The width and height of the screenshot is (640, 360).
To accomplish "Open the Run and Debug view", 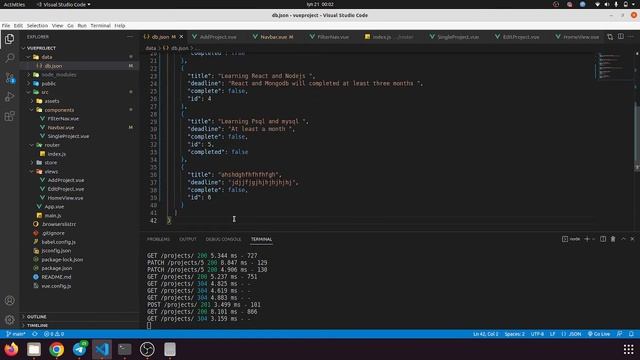I will (x=9, y=97).
